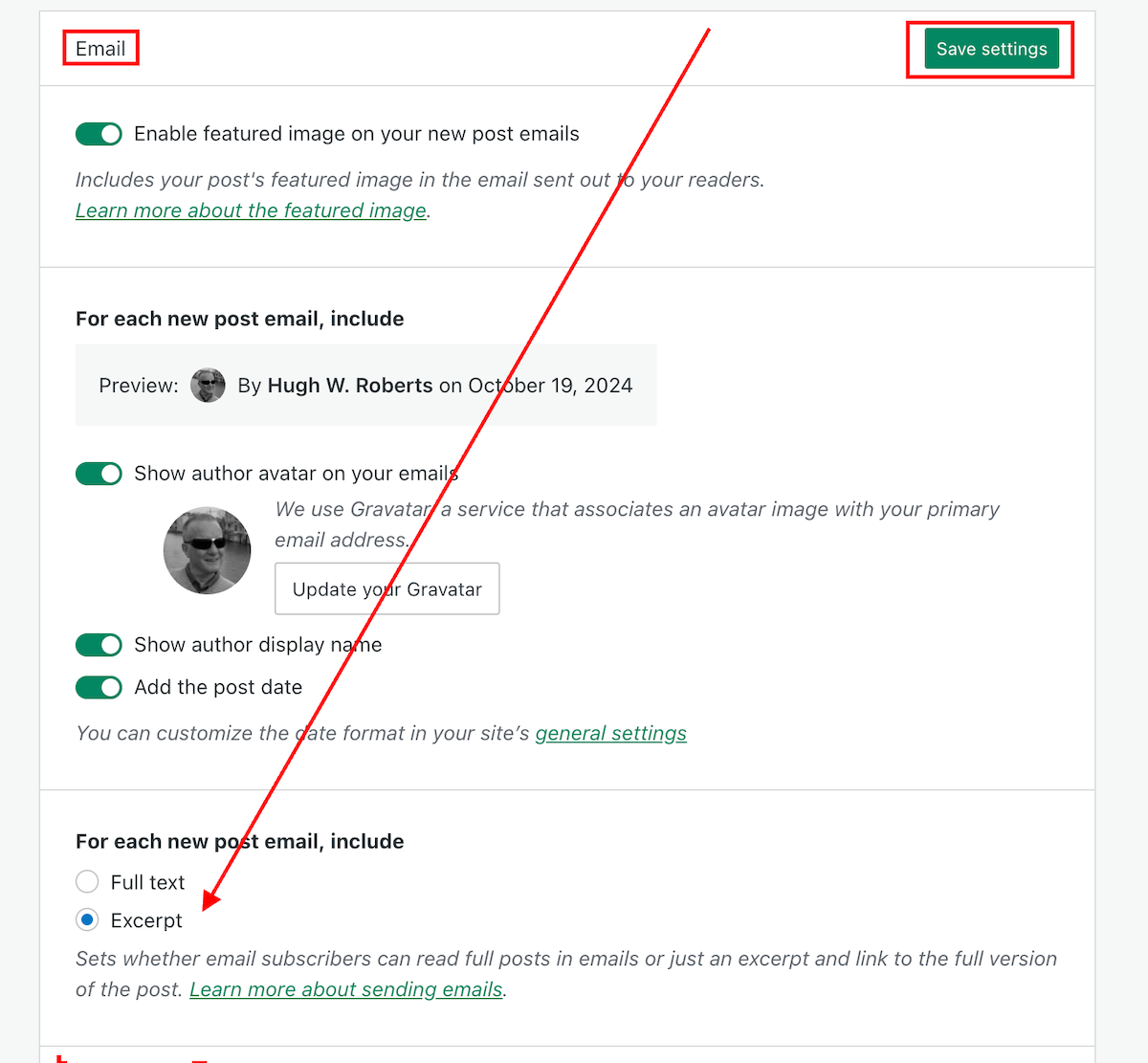Click the Gravatar service description text

coord(636,510)
